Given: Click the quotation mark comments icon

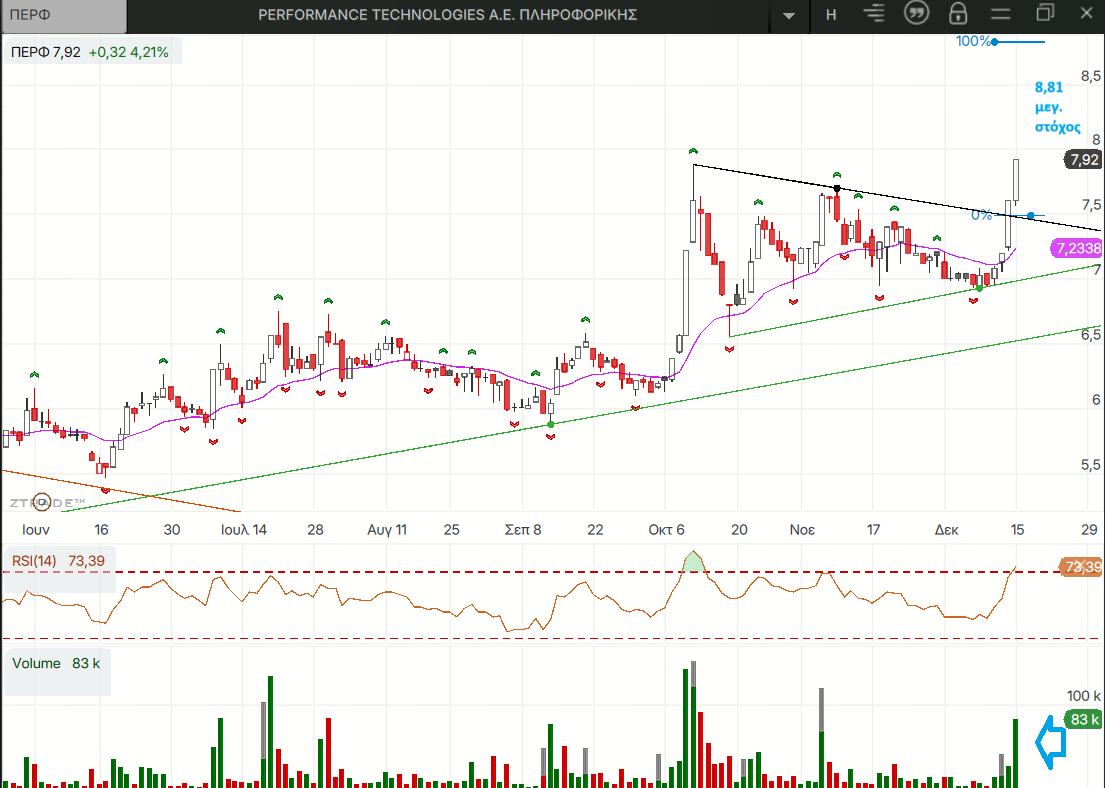Looking at the screenshot, I should tap(916, 14).
